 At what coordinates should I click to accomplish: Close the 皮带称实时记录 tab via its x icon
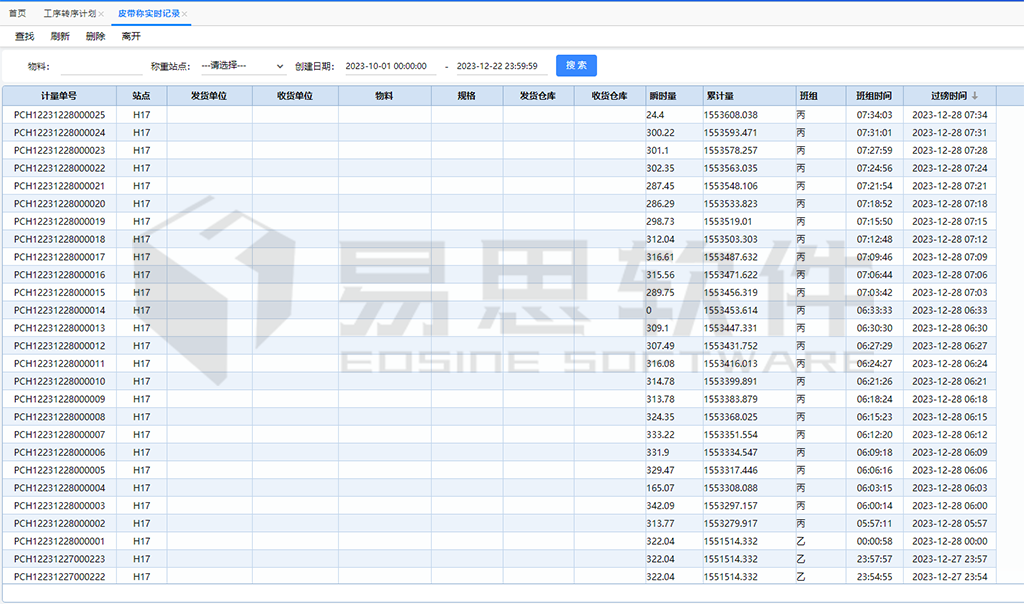[x=184, y=13]
